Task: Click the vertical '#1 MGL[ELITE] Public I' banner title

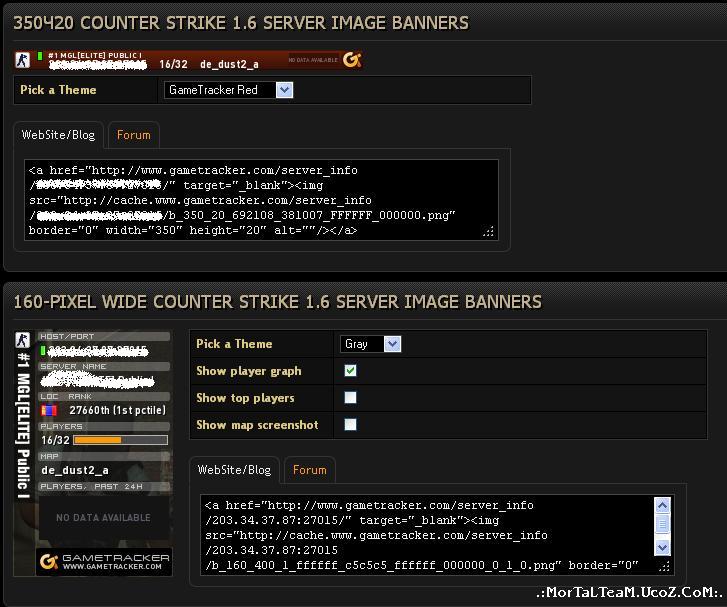Action: (23, 425)
